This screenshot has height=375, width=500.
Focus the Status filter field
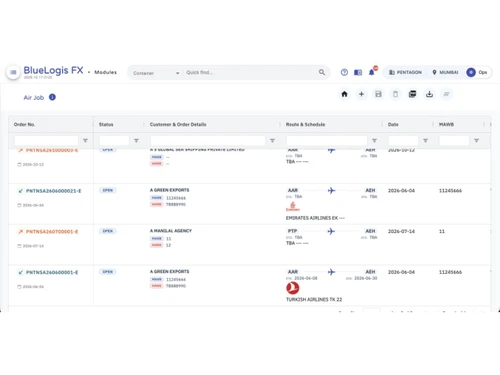(x=114, y=141)
